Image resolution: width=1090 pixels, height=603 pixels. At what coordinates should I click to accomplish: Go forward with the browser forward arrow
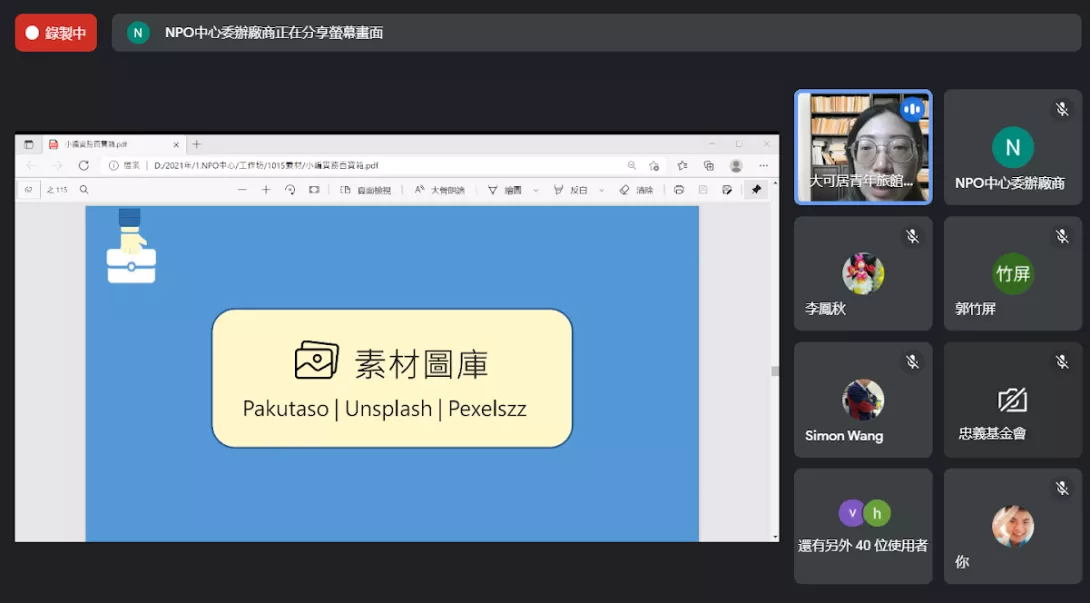[57, 166]
